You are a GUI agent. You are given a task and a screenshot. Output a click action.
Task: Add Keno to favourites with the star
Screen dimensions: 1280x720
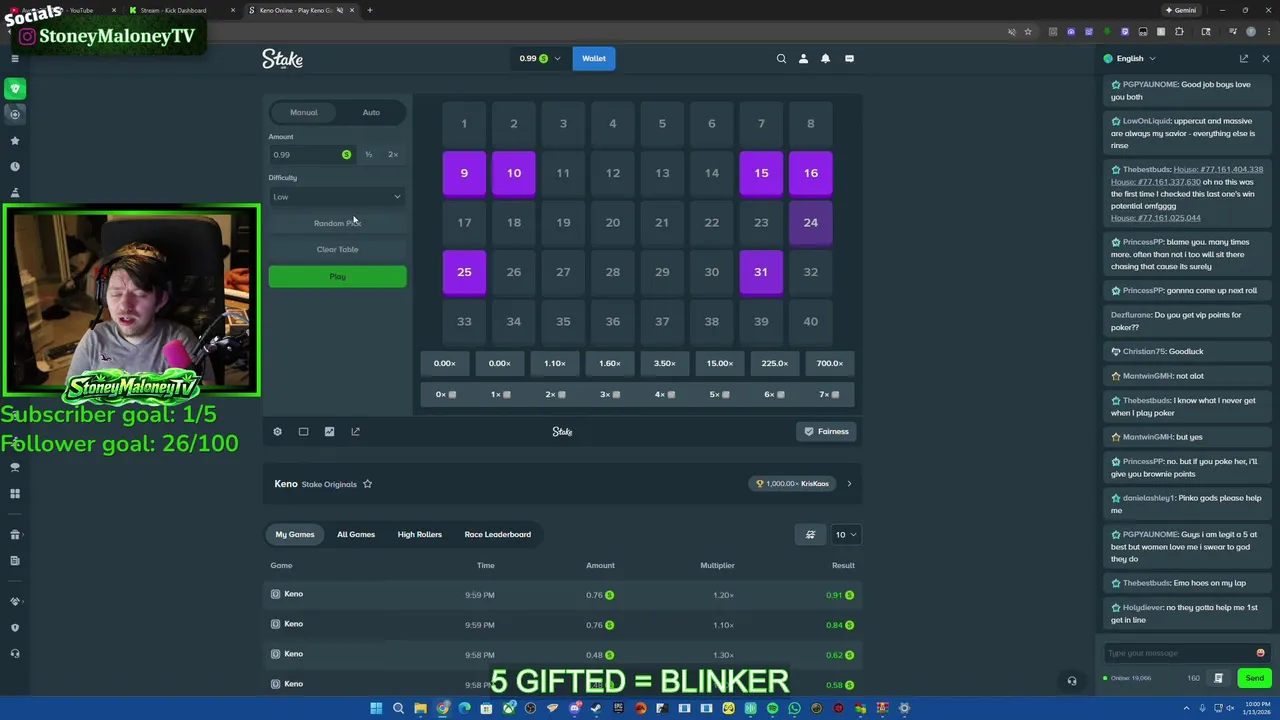(367, 484)
